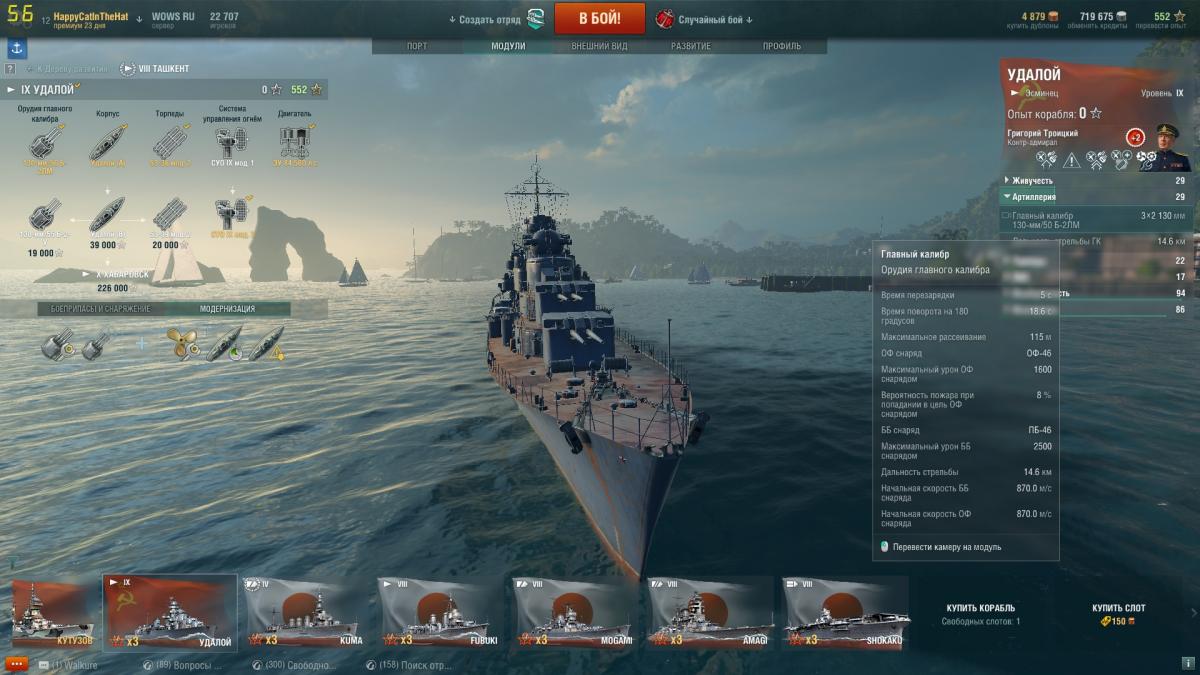This screenshot has height=675, width=1200.
Task: Click Купить корабль button
Action: (981, 608)
